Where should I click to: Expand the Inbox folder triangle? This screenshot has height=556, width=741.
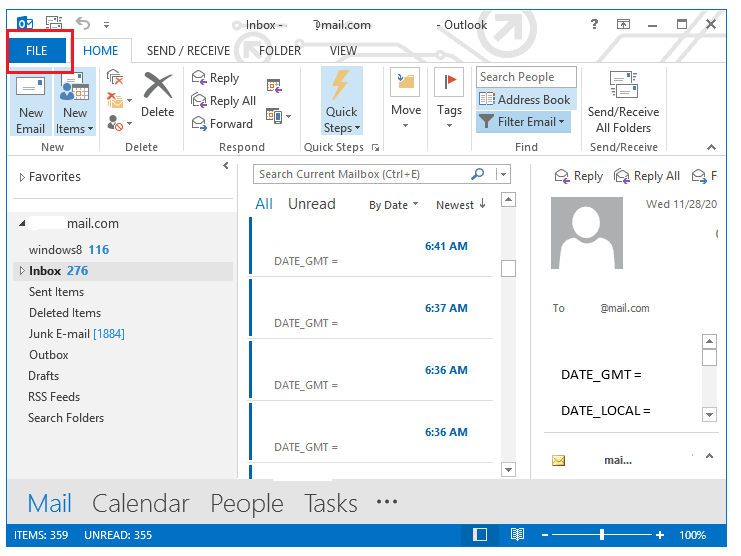point(22,271)
